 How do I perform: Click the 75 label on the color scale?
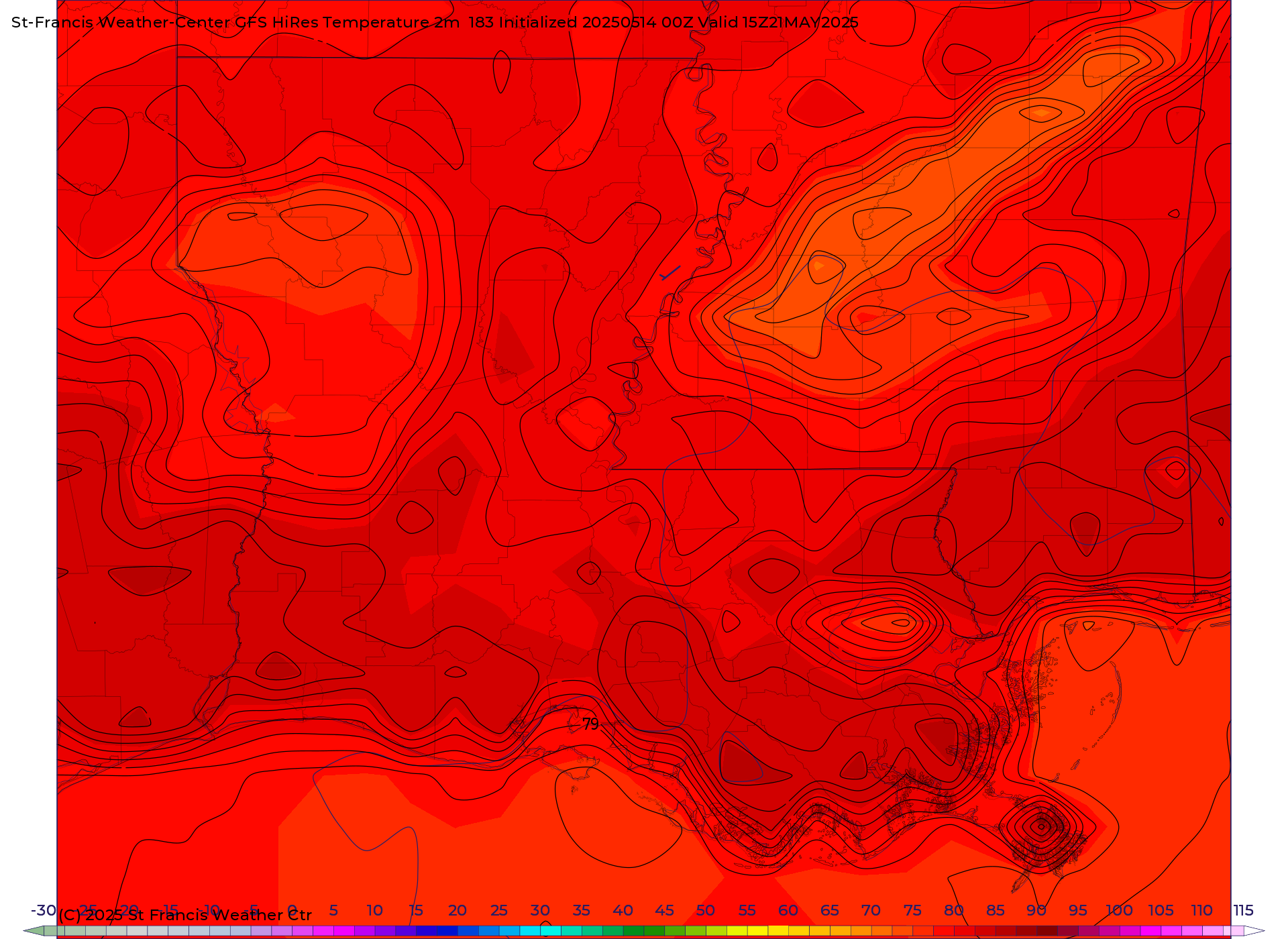point(912,910)
